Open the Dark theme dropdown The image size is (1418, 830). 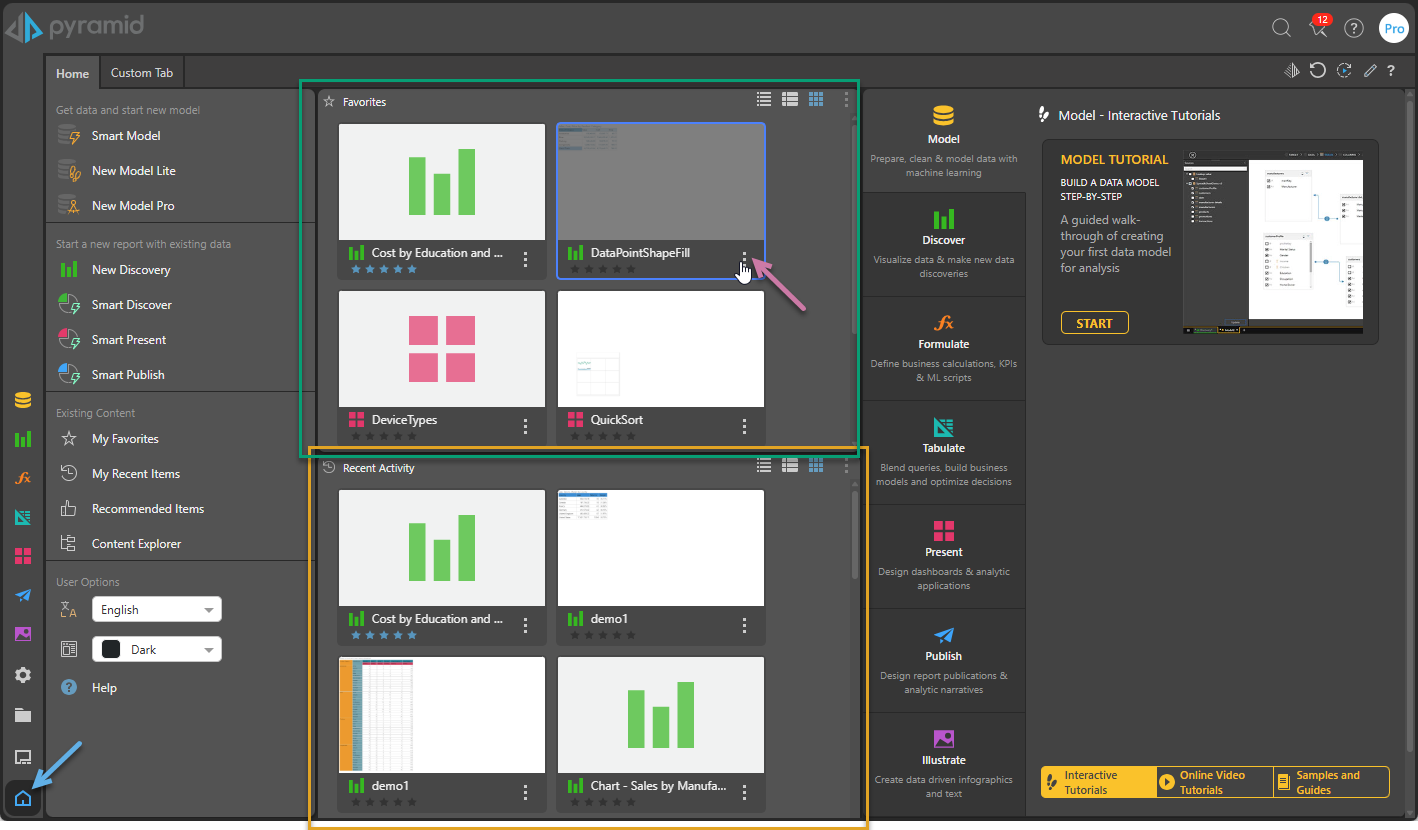tap(157, 649)
